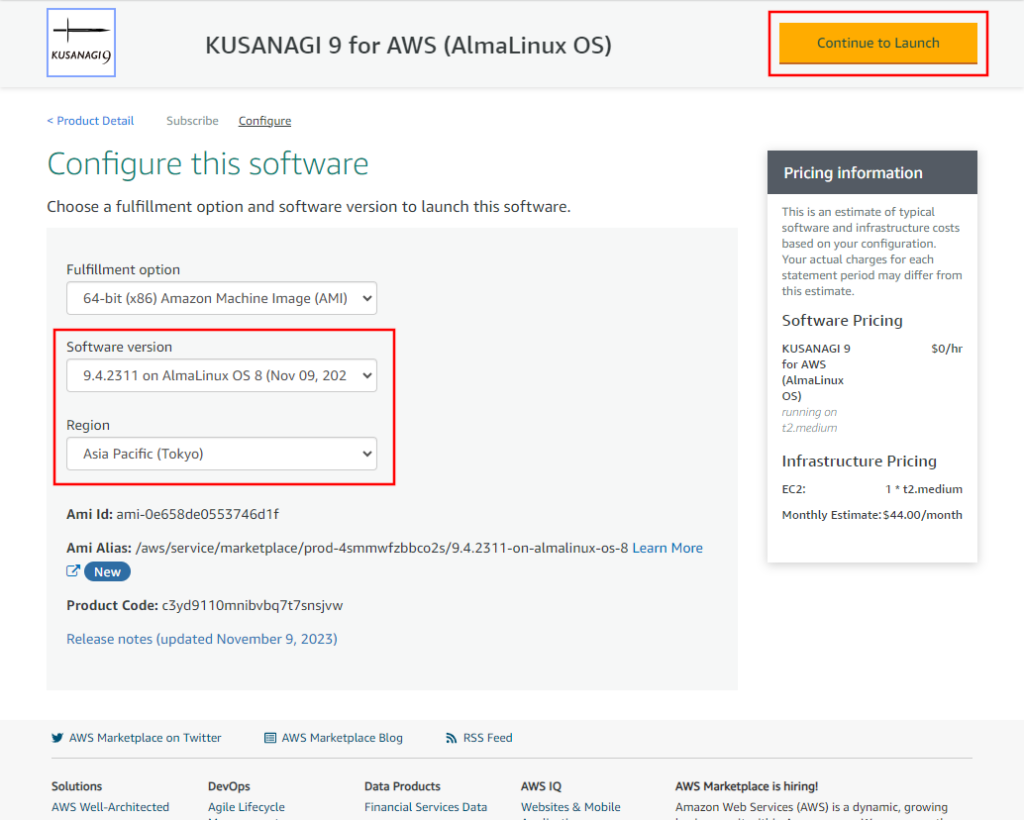Go back to Product Detail
This screenshot has height=820, width=1024.
(90, 121)
